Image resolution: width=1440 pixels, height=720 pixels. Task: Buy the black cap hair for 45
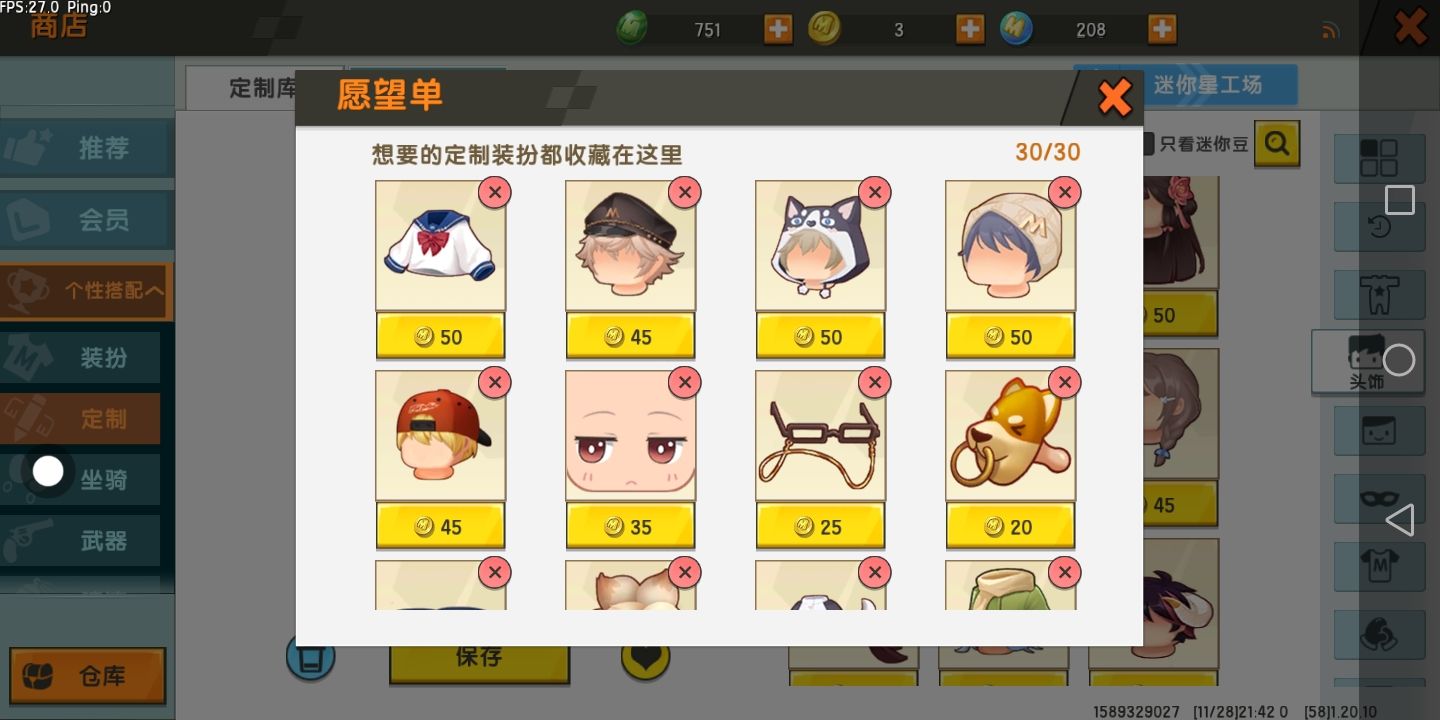[630, 337]
